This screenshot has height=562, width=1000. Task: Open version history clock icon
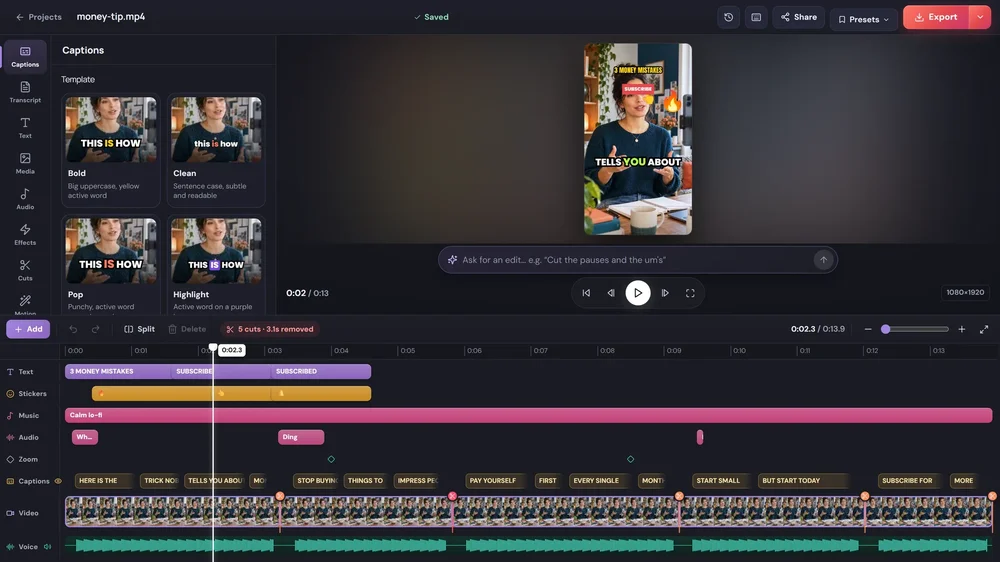click(728, 17)
